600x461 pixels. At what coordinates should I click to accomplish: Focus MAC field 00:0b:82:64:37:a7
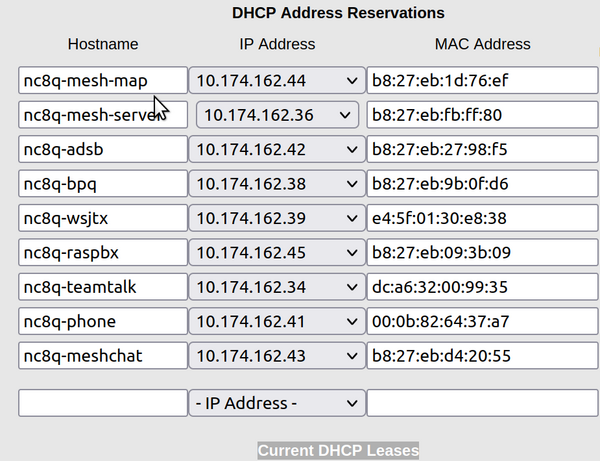pos(483,321)
